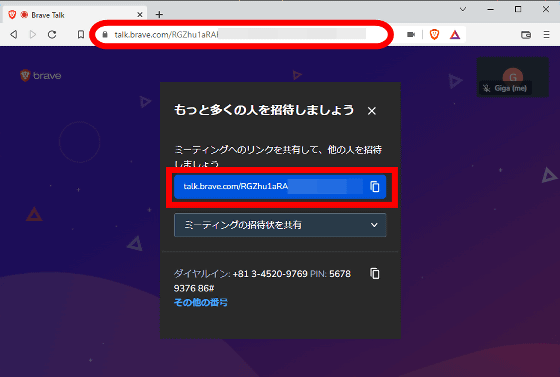560x377 pixels.
Task: Click the +81 3-4520-9769 dial-in number
Action: (270, 274)
